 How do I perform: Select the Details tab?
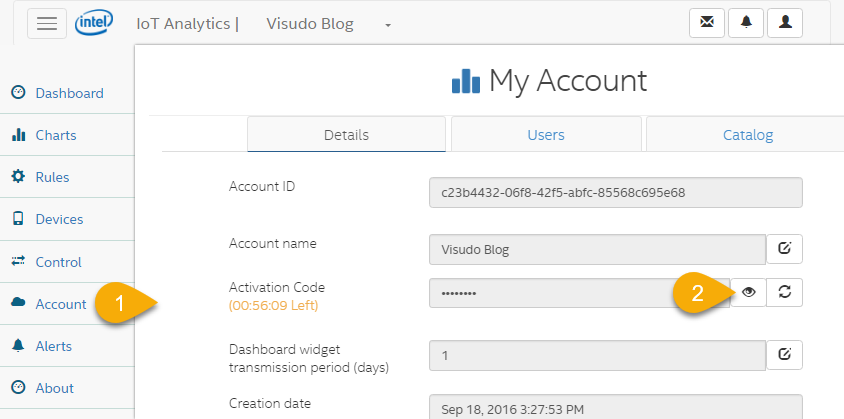pyautogui.click(x=346, y=135)
